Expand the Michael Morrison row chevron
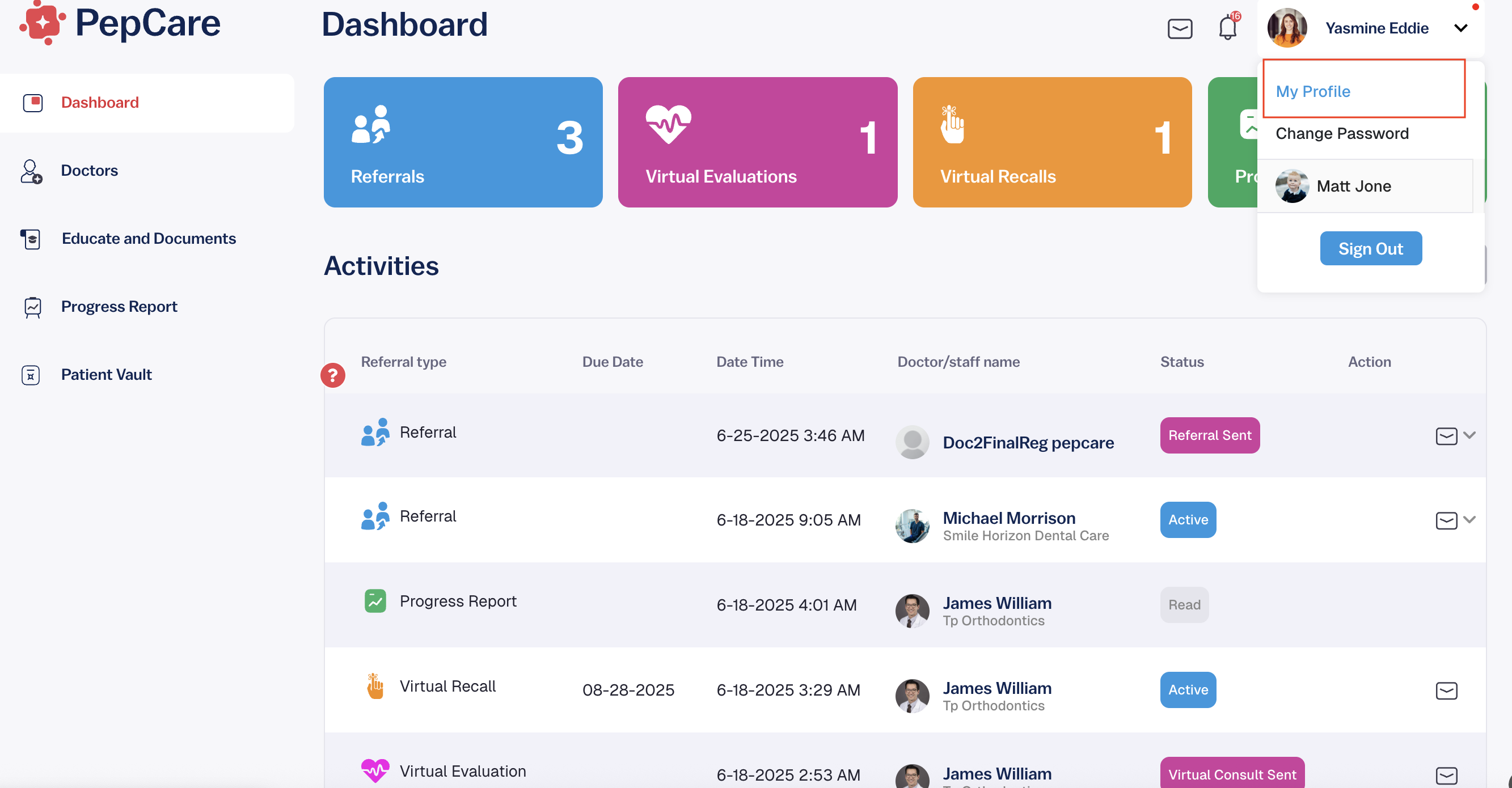The height and width of the screenshot is (788, 1512). tap(1469, 519)
